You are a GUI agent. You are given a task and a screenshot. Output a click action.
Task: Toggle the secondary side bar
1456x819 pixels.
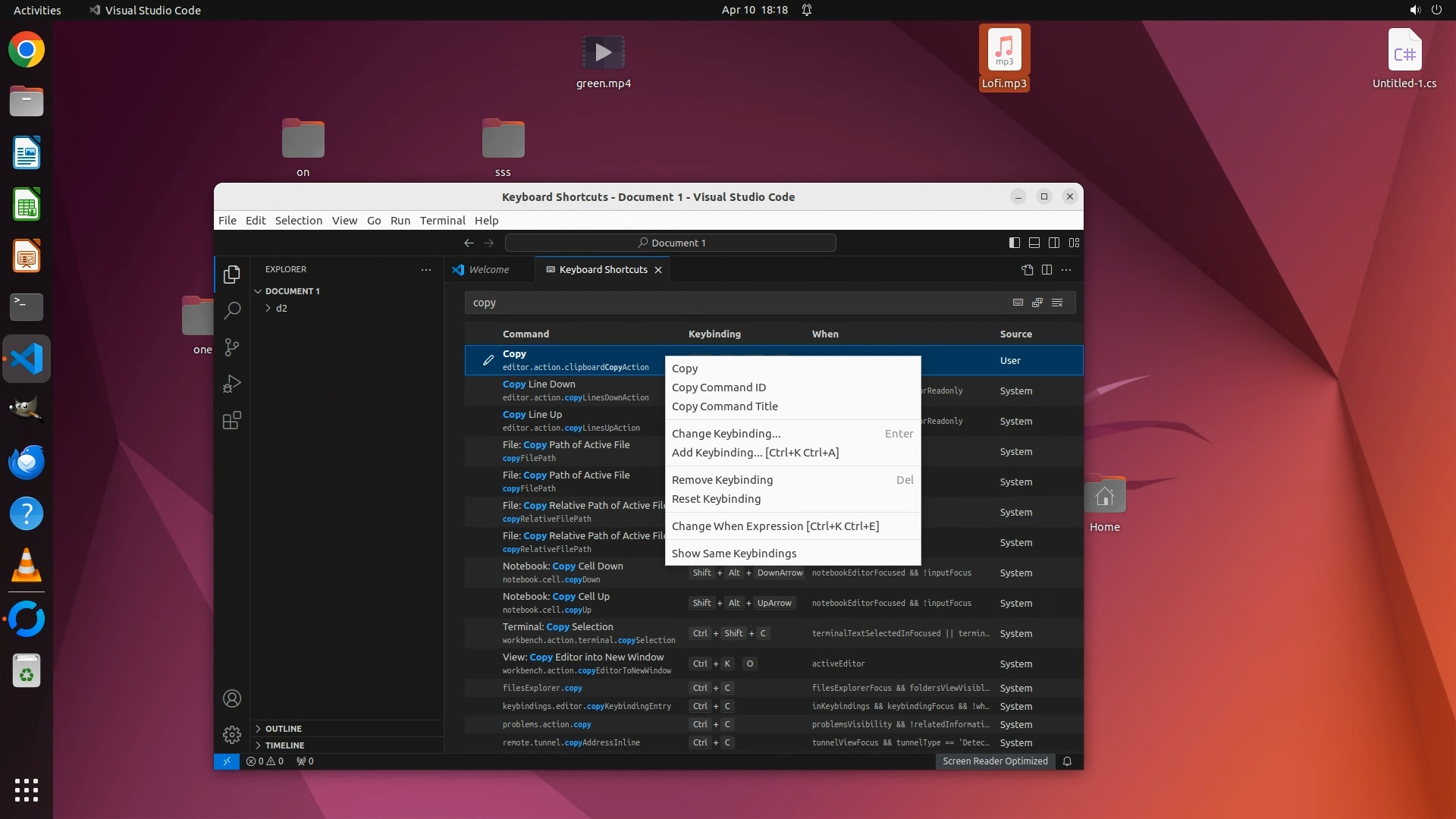tap(1054, 243)
